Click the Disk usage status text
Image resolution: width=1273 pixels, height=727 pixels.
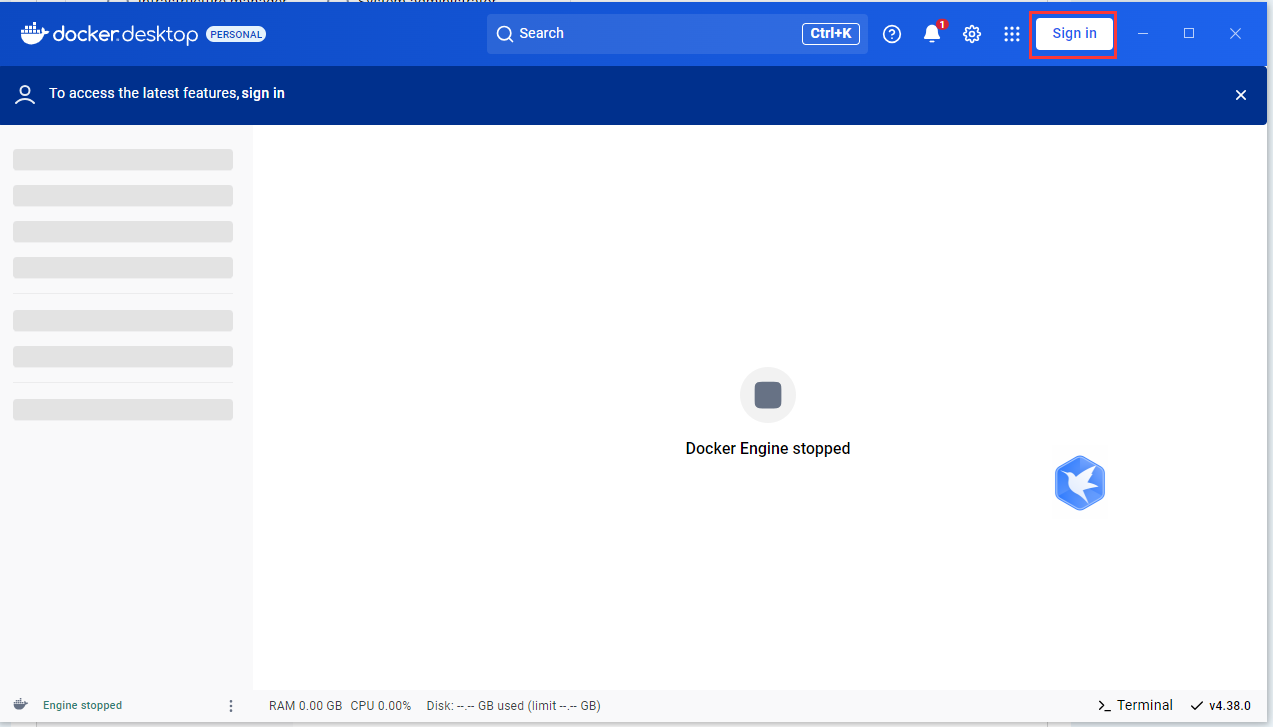point(513,706)
